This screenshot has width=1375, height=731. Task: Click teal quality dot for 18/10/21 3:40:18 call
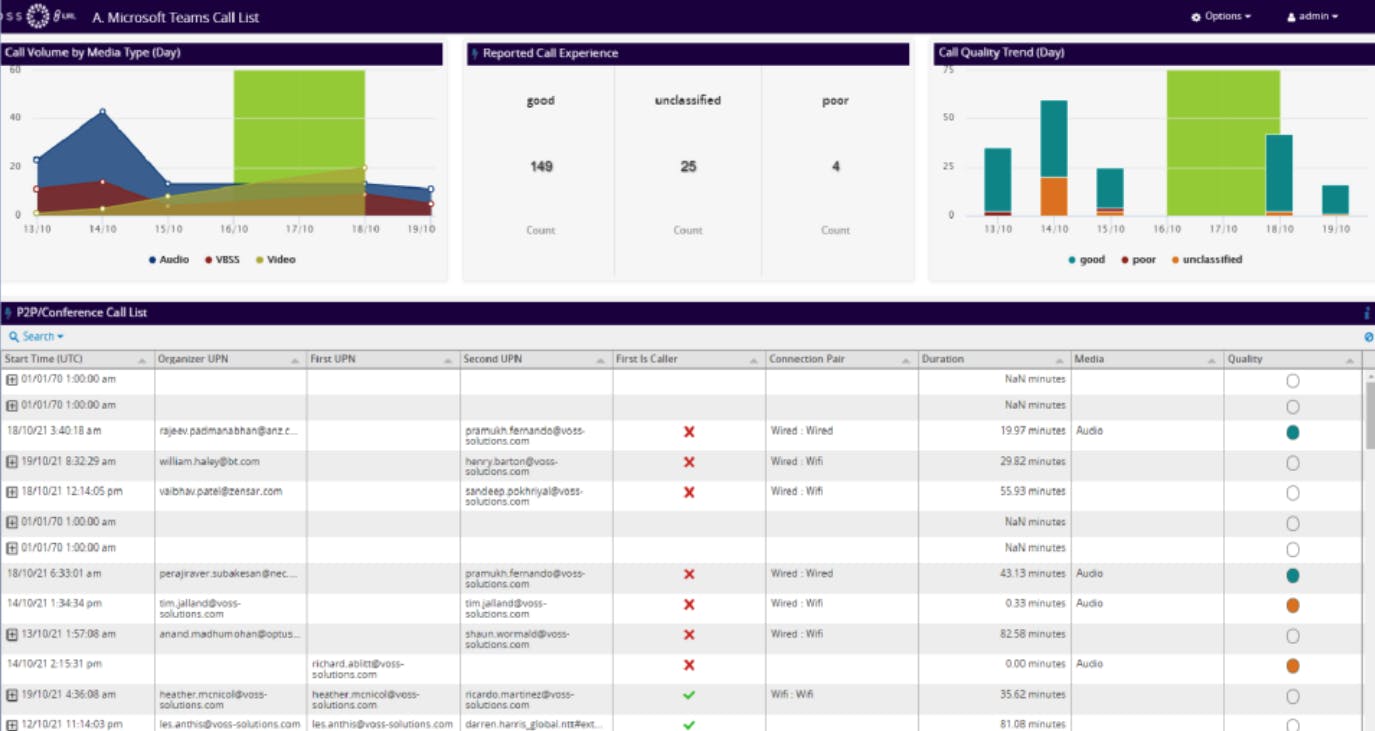coord(1292,432)
